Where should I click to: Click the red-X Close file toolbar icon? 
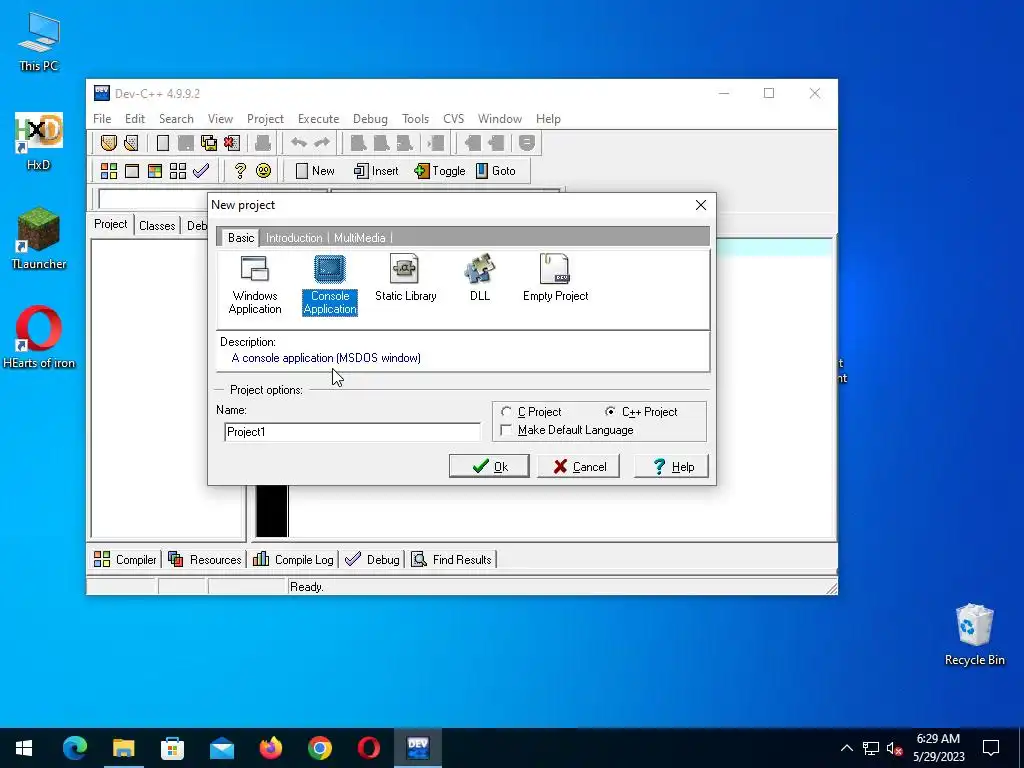pyautogui.click(x=232, y=143)
